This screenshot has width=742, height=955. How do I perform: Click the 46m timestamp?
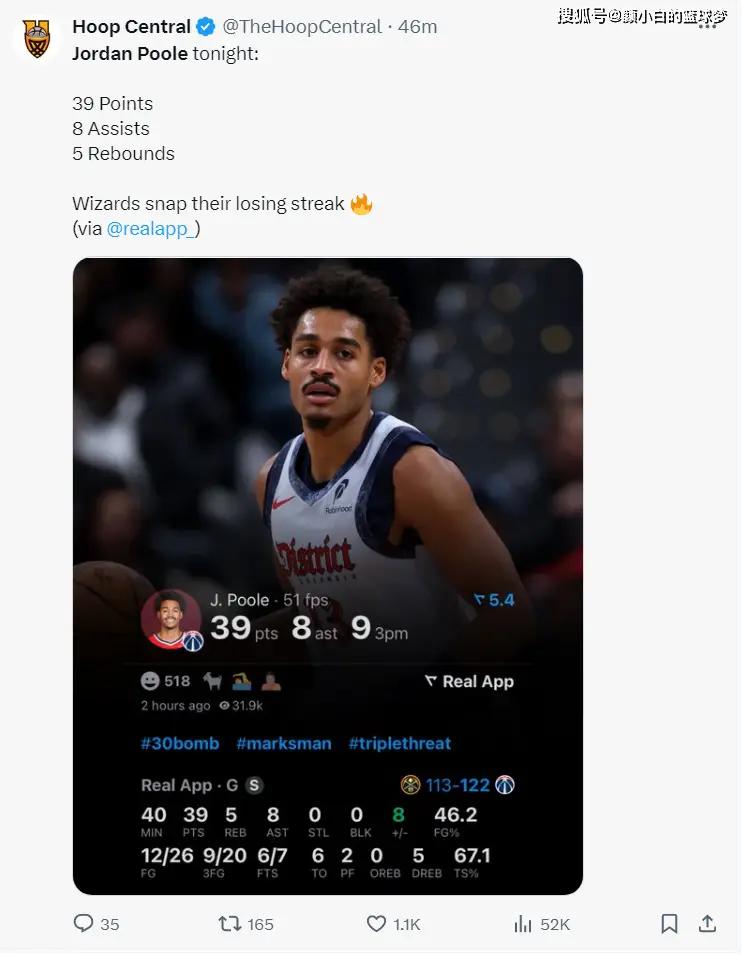click(418, 27)
